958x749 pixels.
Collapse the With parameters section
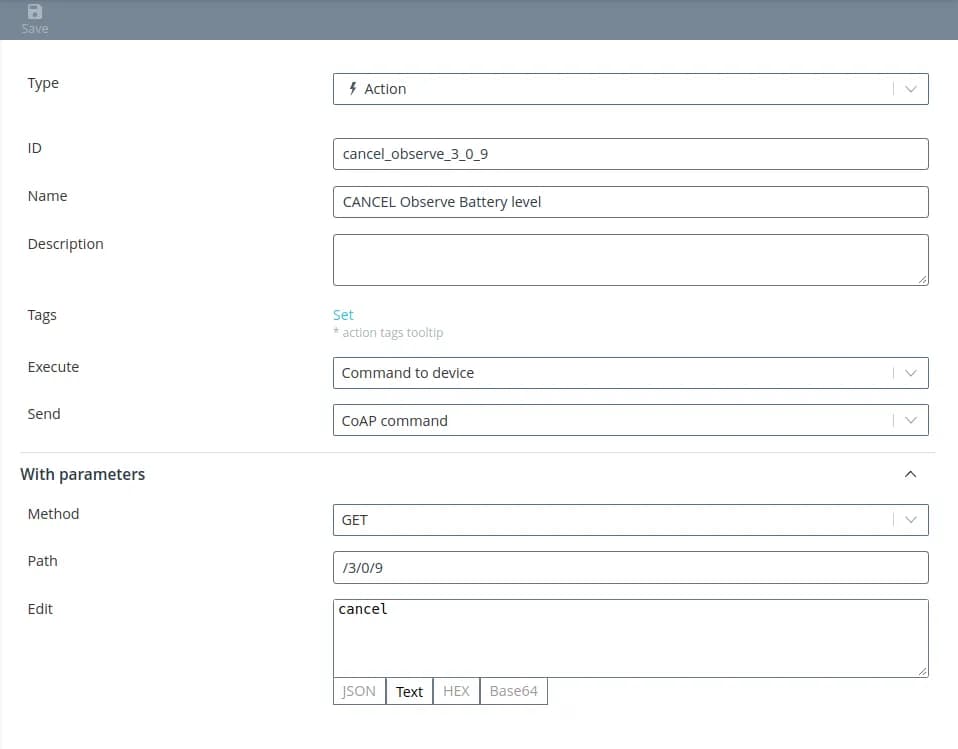click(910, 474)
